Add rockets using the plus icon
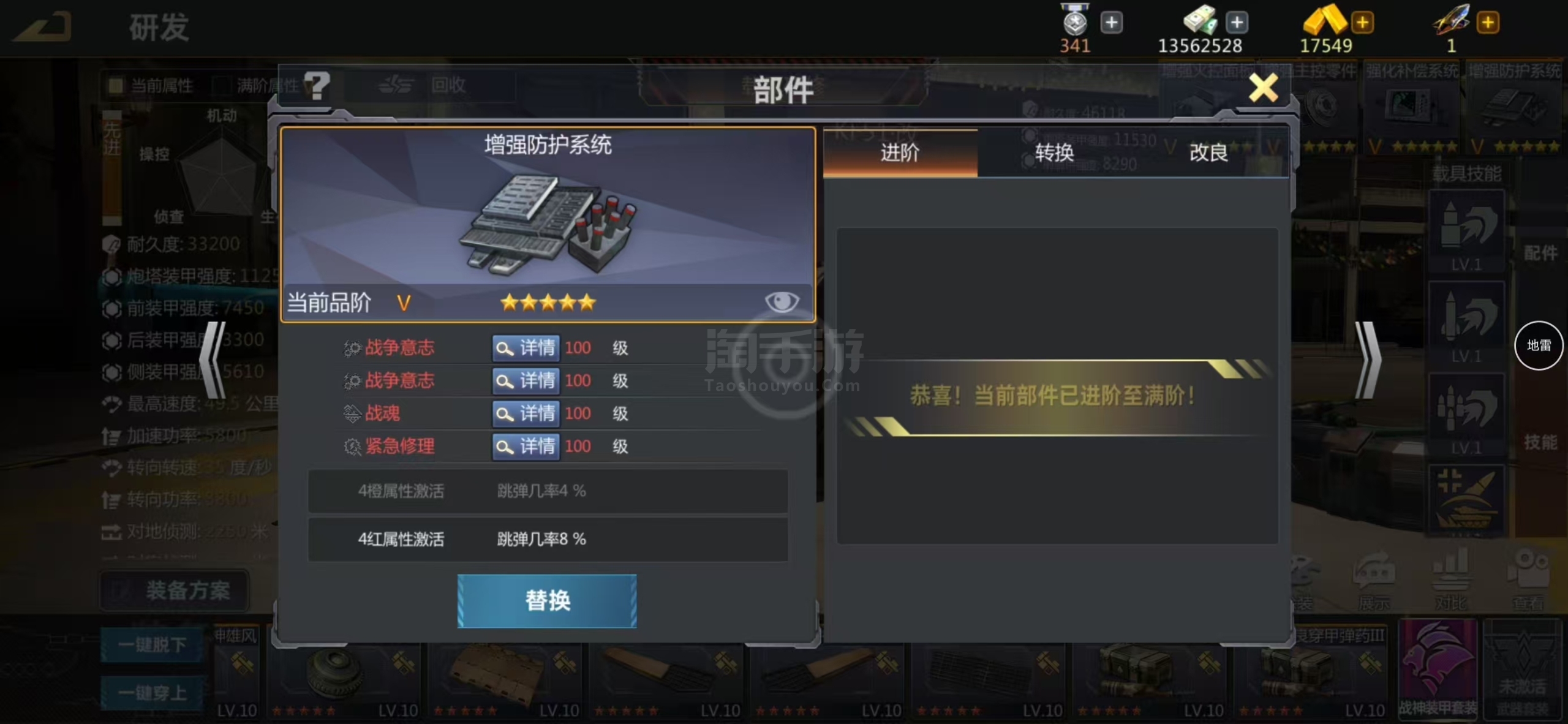1568x724 pixels. click(x=1488, y=23)
